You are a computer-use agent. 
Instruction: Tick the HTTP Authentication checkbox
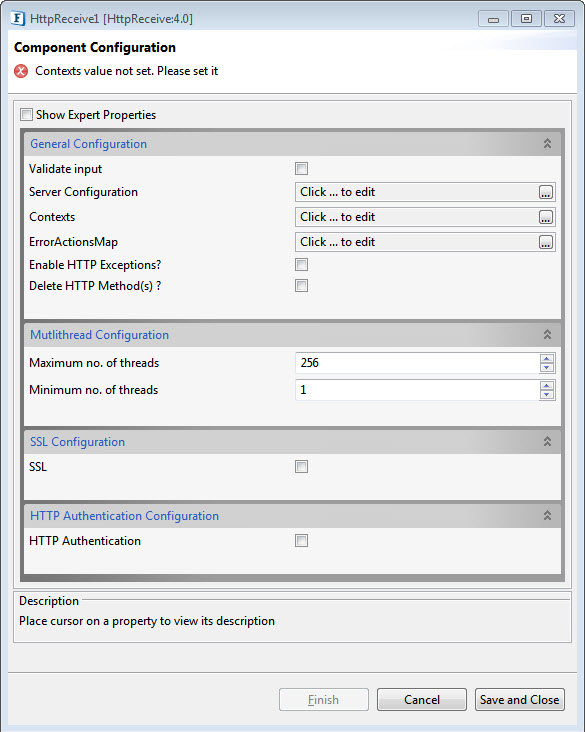click(302, 541)
